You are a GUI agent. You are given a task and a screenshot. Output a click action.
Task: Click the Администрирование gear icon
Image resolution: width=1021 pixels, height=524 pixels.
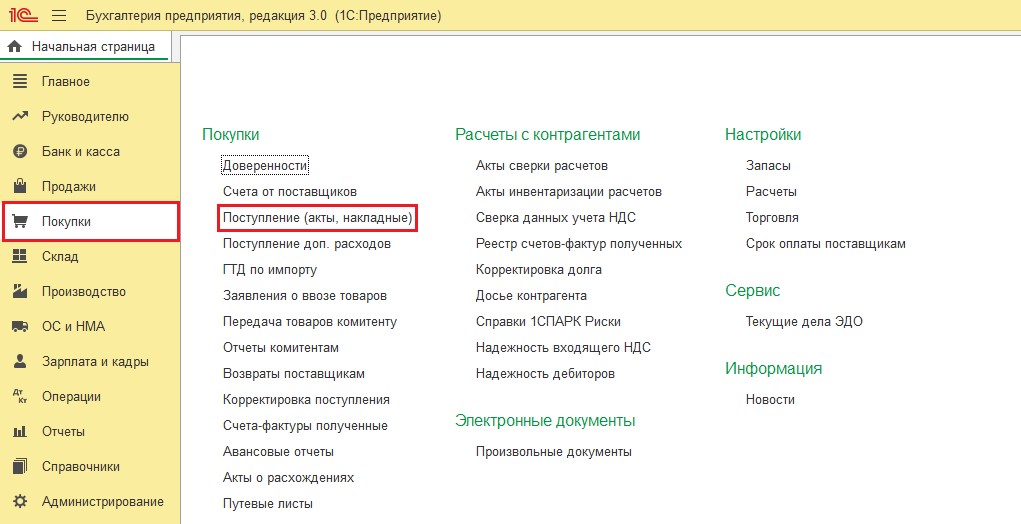coord(20,501)
